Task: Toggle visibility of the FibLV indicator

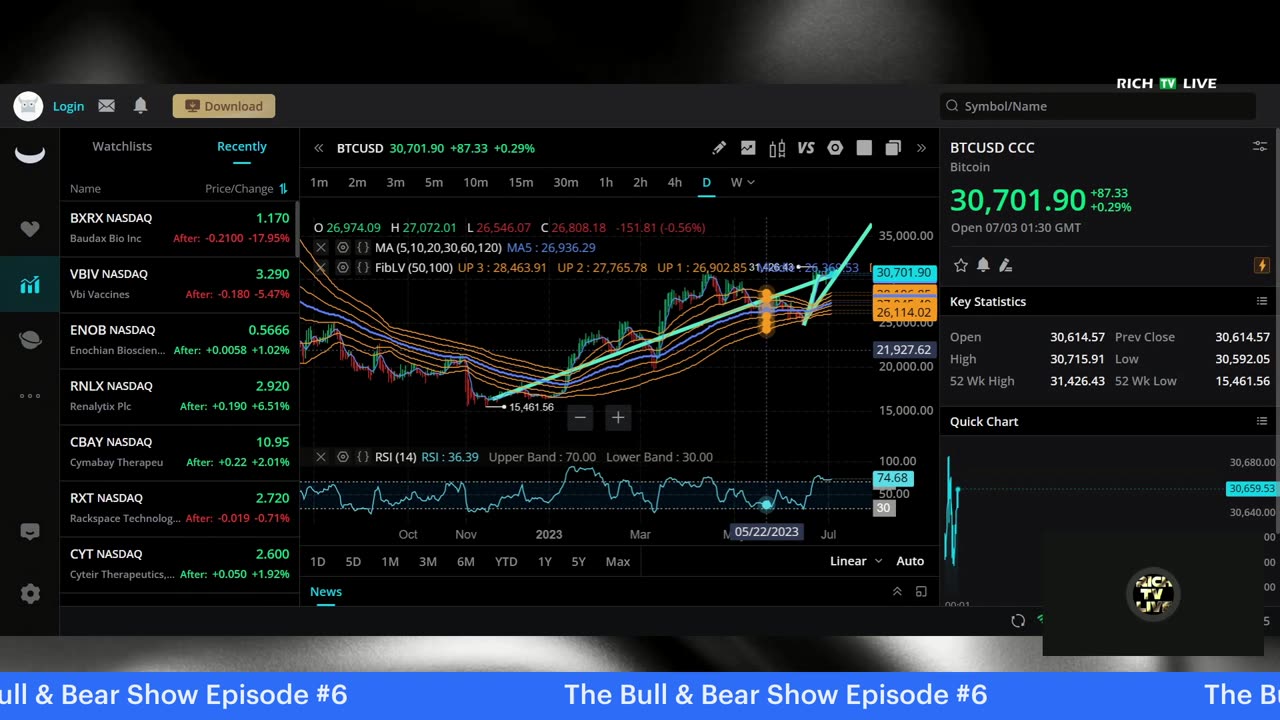Action: 342,267
